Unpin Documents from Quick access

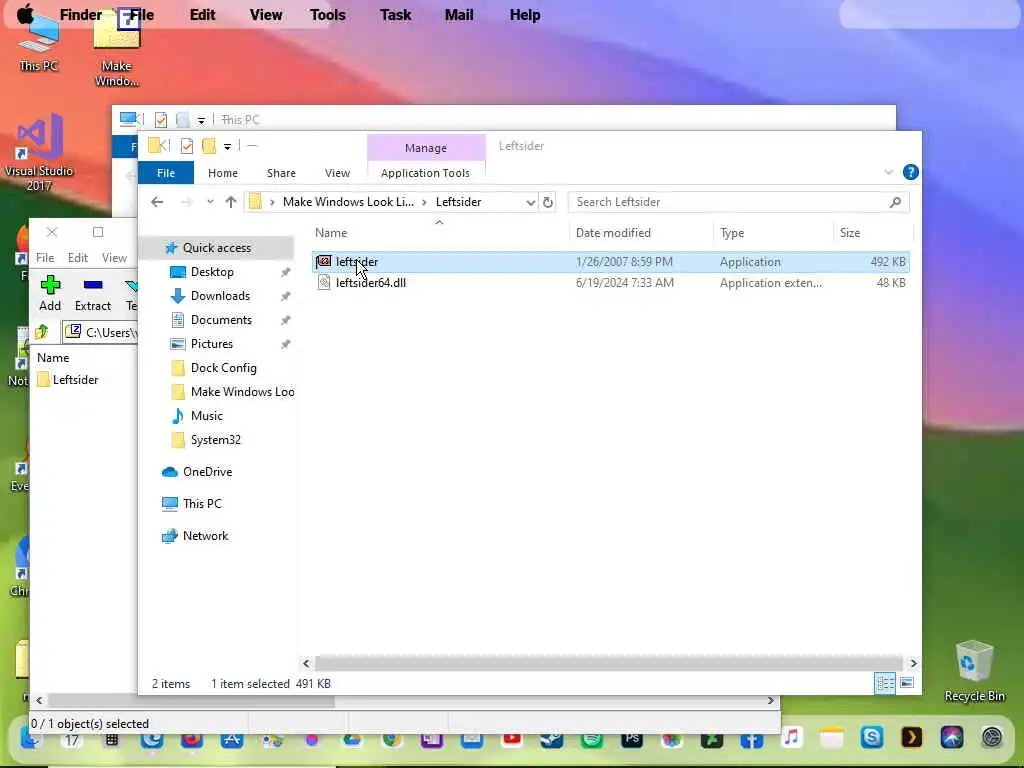[x=285, y=321]
